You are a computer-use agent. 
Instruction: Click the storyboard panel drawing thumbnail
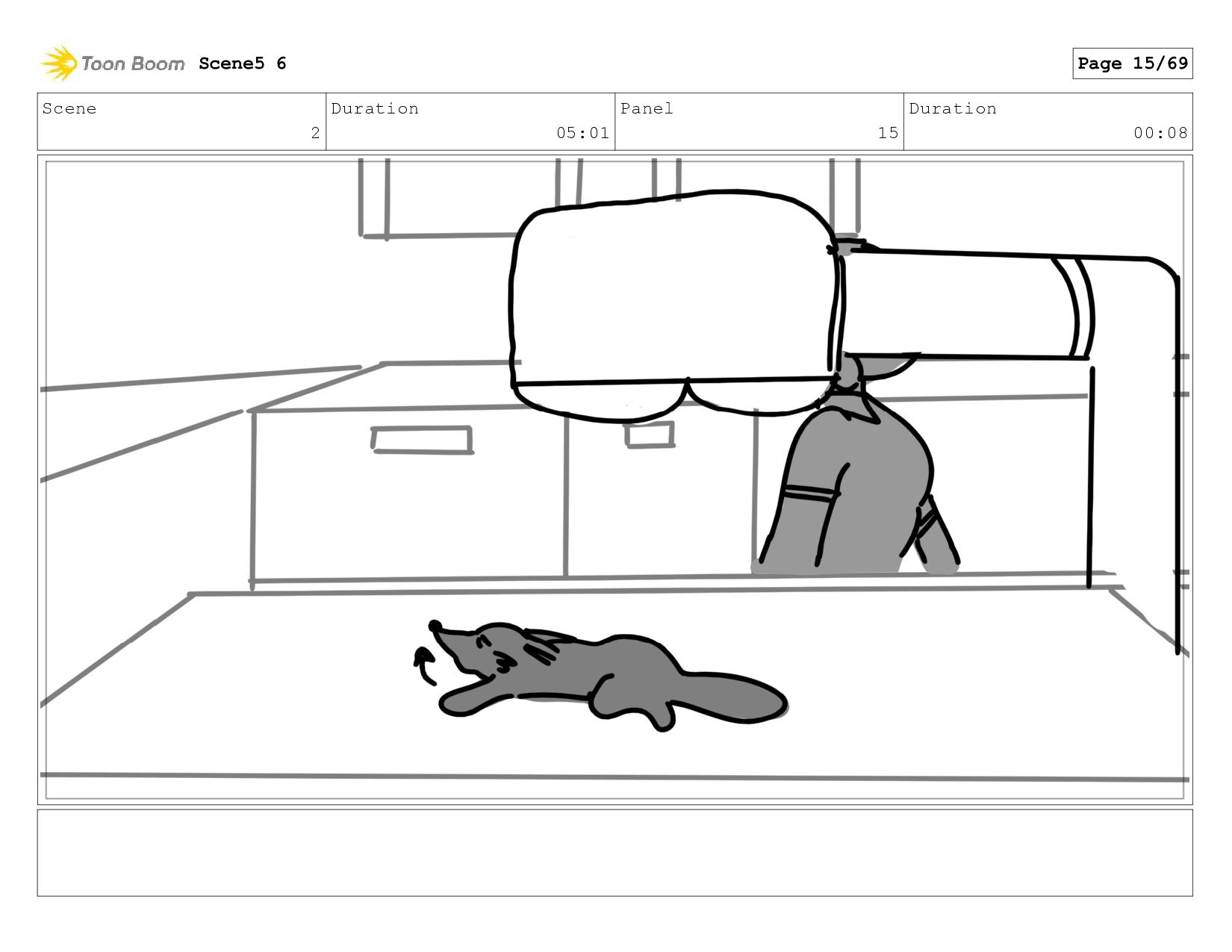tap(615, 479)
